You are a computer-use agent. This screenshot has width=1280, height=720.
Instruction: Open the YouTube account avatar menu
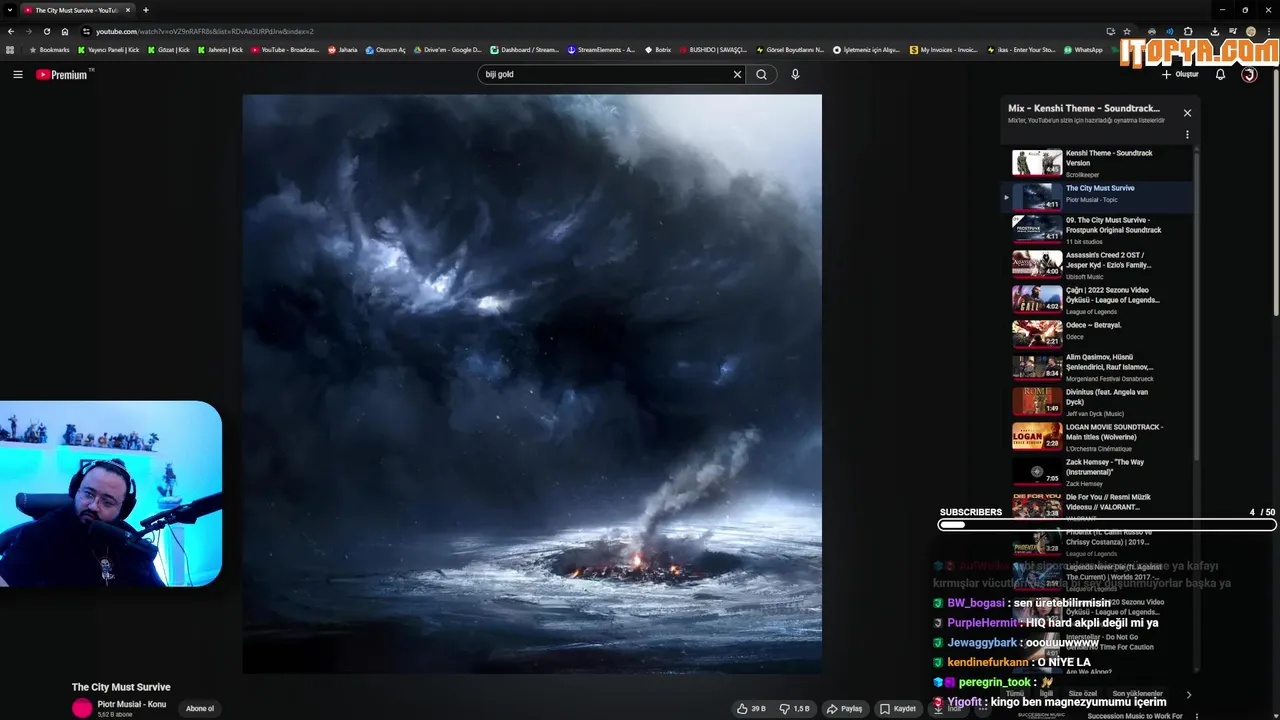pyautogui.click(x=1249, y=74)
